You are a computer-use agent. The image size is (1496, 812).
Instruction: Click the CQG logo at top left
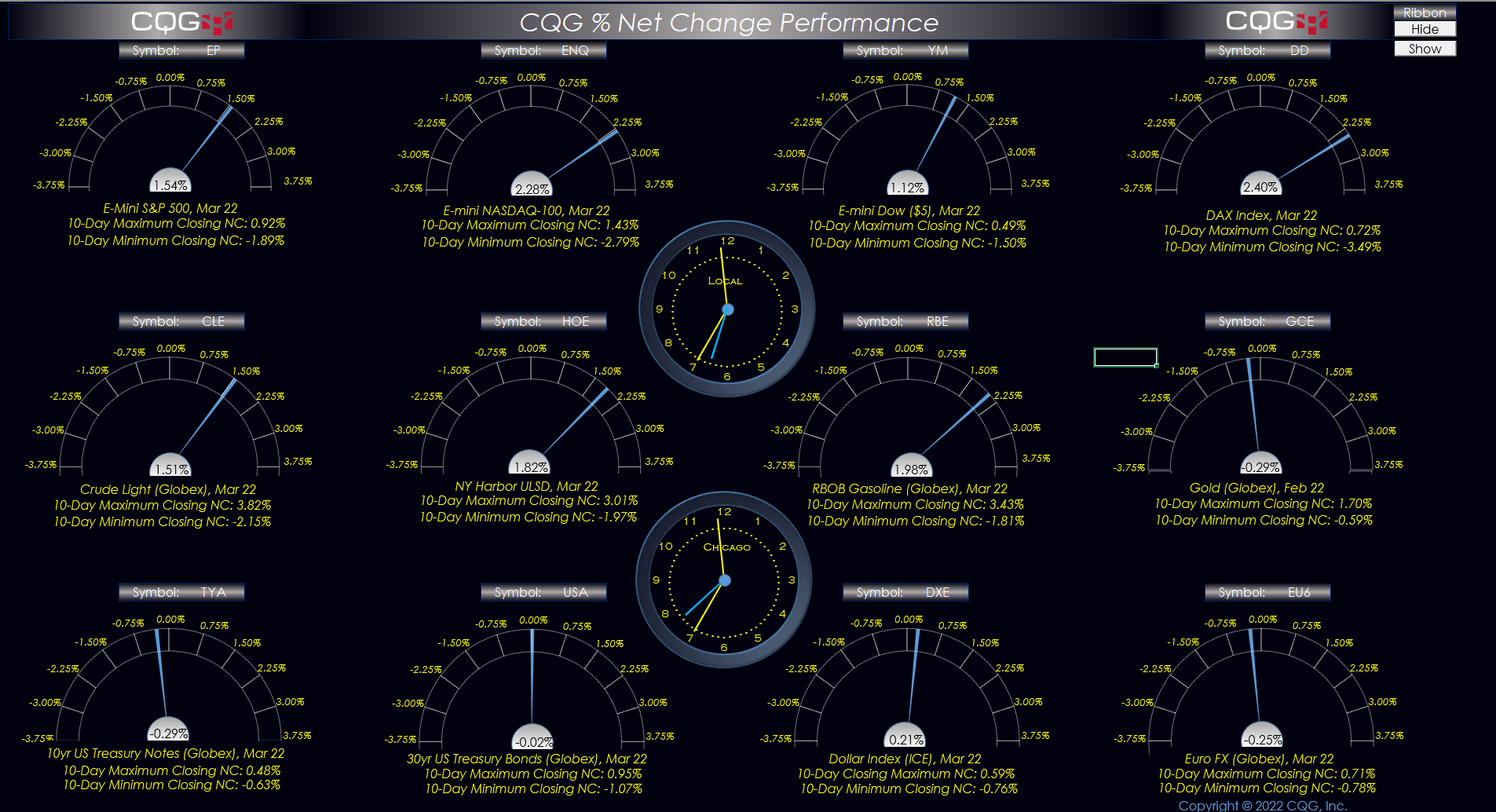pos(181,22)
